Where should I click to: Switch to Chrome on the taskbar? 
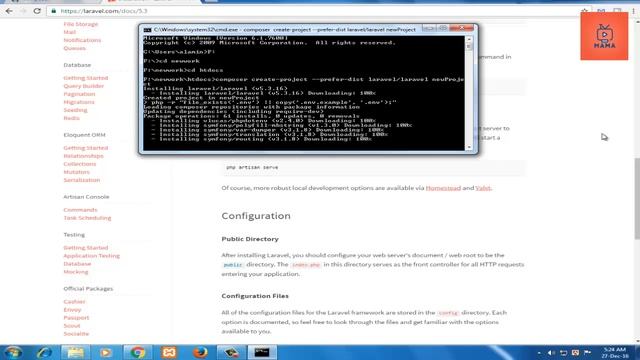(137, 352)
